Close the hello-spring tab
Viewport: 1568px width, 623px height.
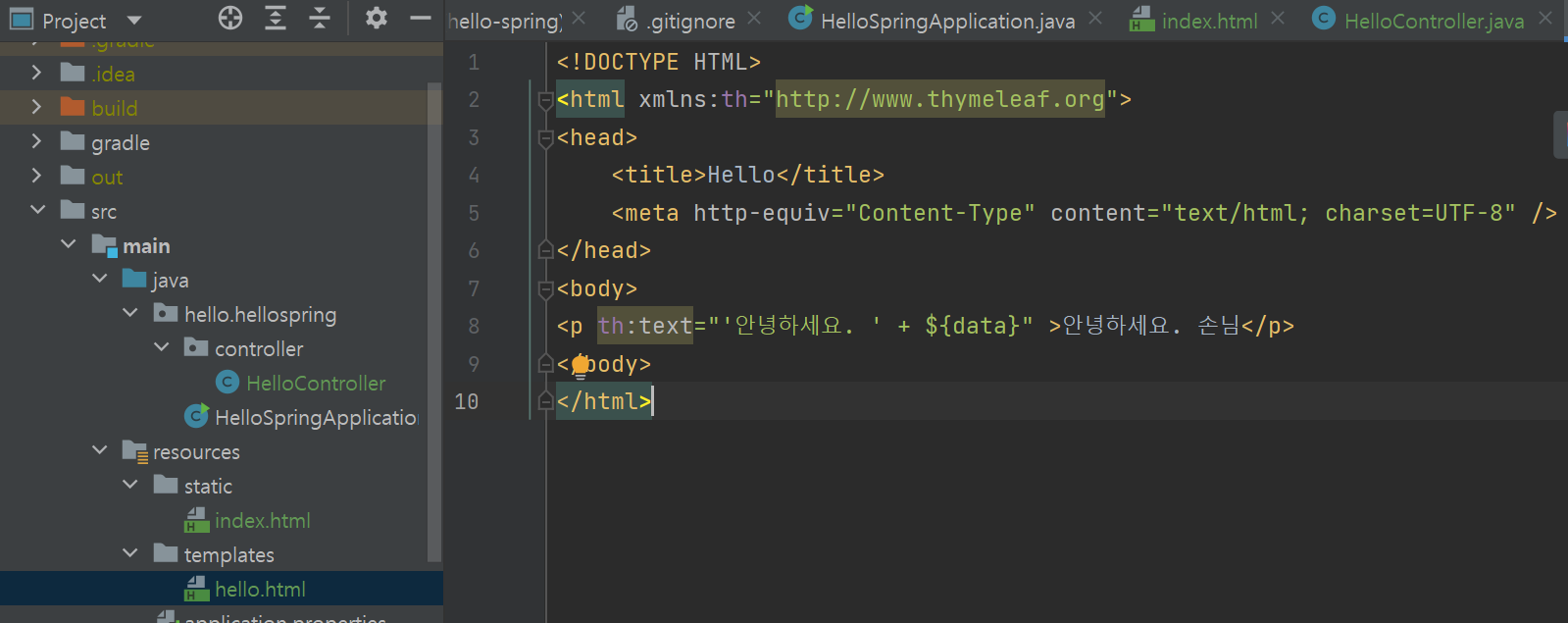click(579, 18)
